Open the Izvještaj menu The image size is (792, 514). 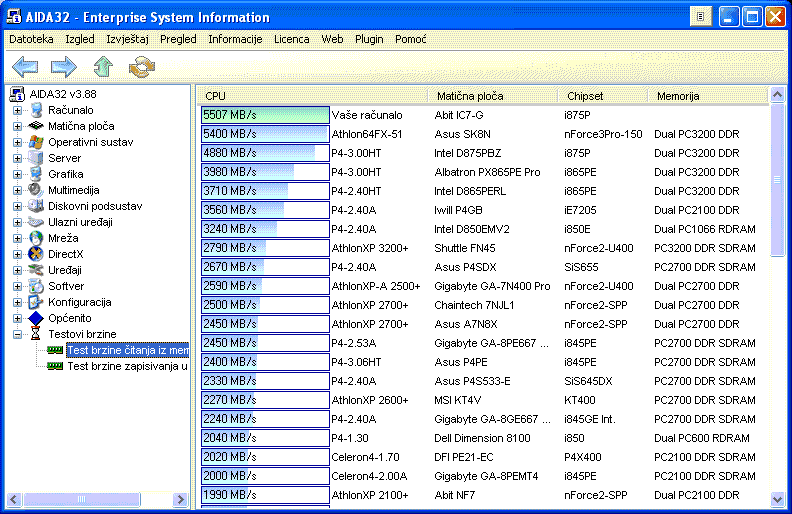tap(130, 39)
